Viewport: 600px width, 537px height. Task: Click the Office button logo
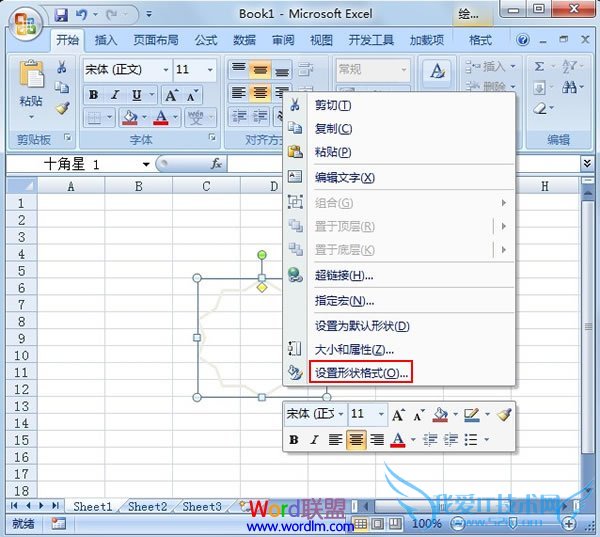click(26, 23)
